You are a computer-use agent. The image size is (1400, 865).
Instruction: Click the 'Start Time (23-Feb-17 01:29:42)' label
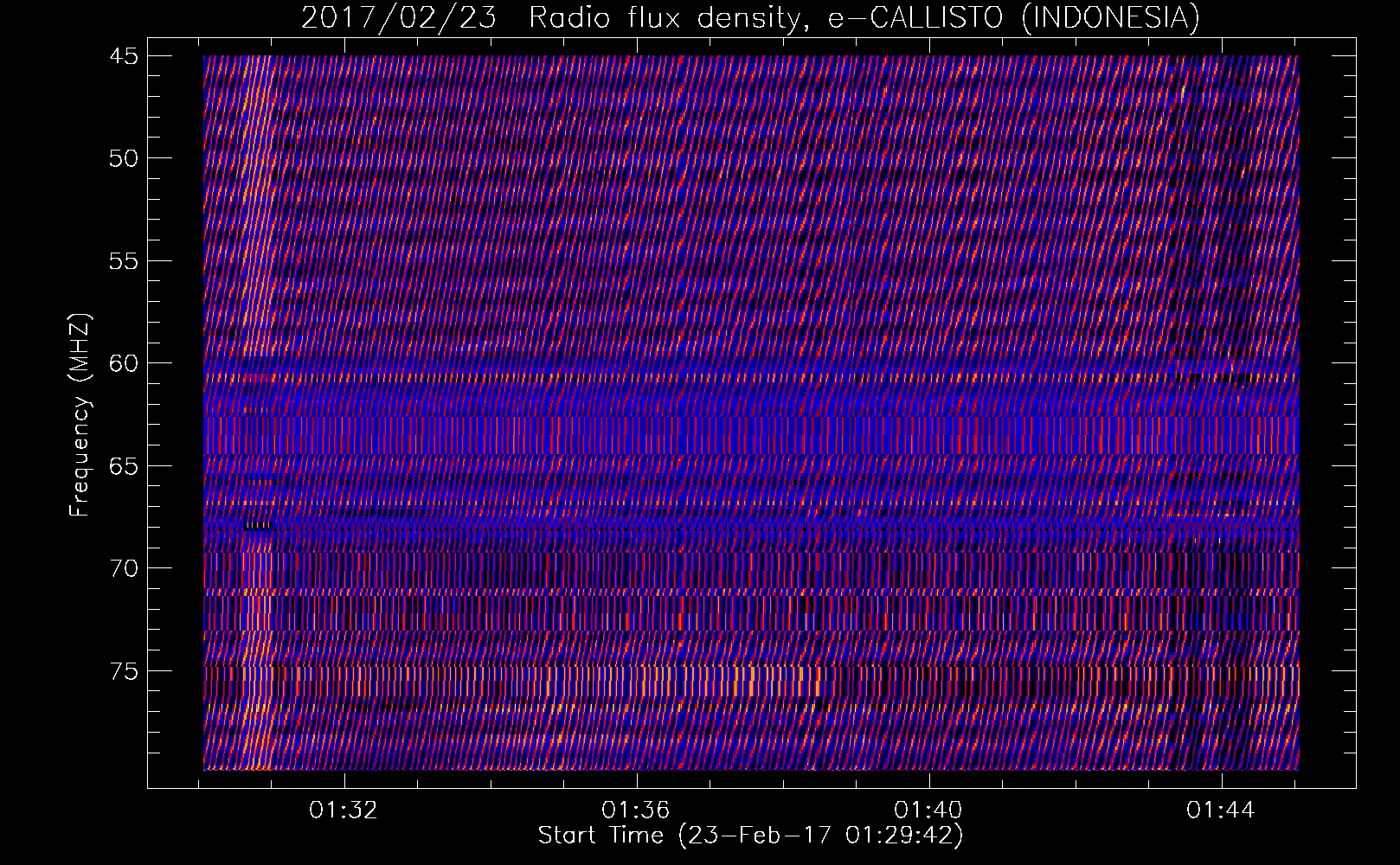coord(750,836)
